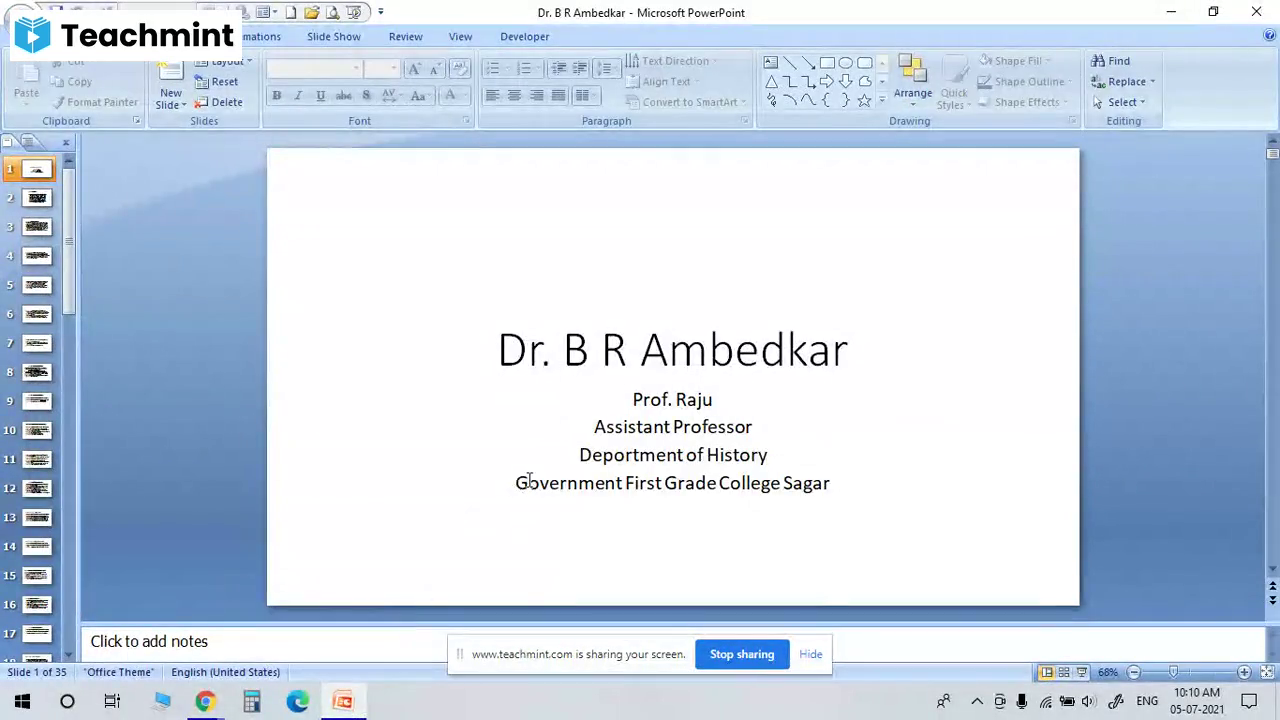Open Change Case dropdown
Screen dimensions: 1280x720
(x=420, y=96)
